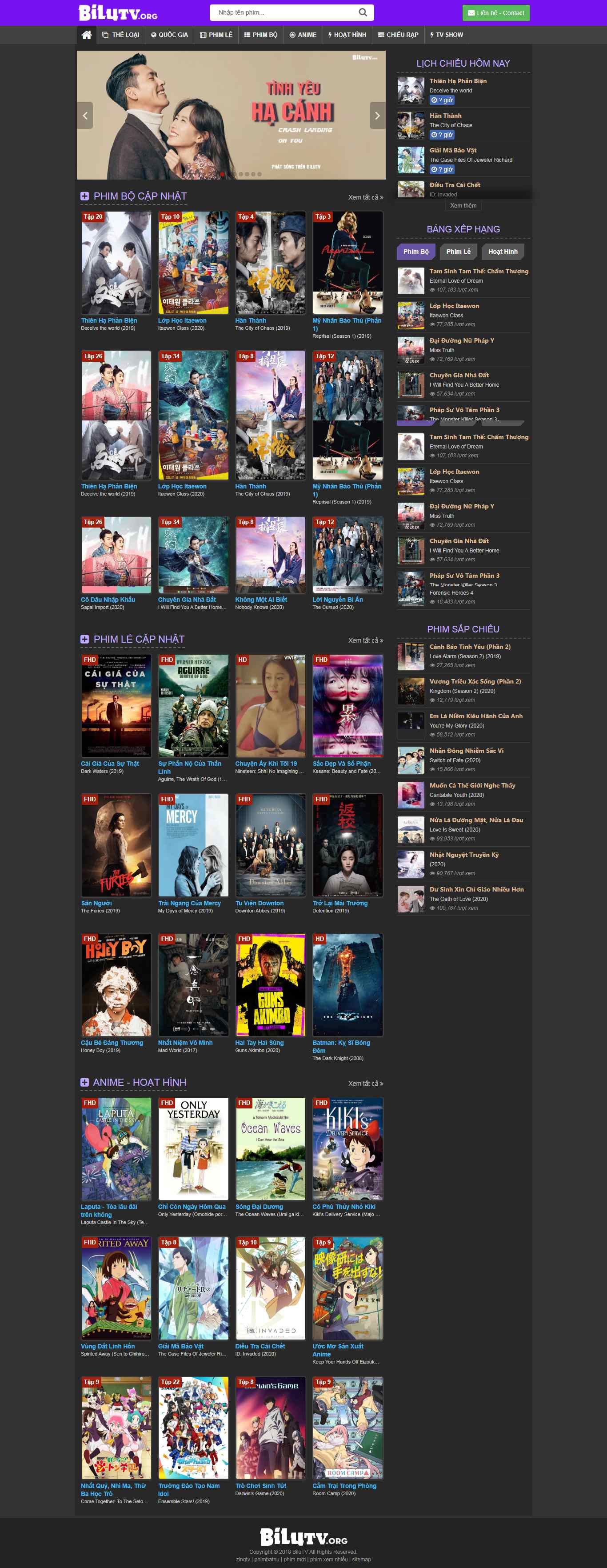Go to the home page icon
Viewport: 607px width, 1568px height.
click(87, 35)
